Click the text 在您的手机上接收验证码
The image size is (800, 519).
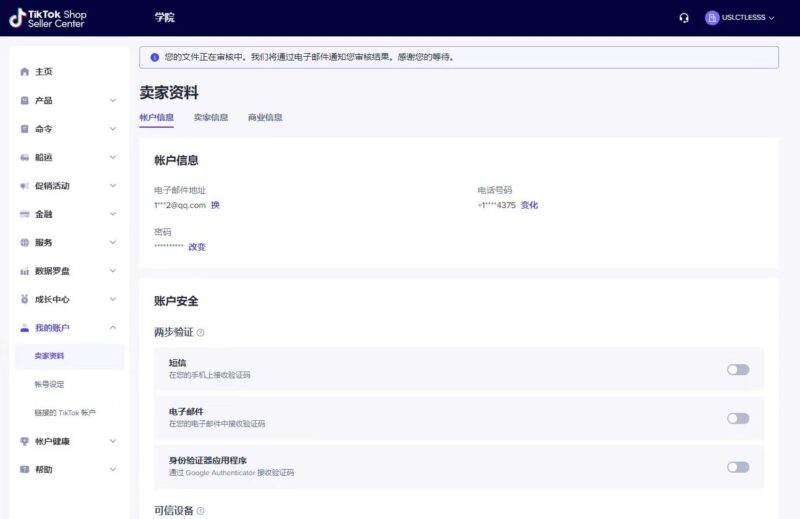pyautogui.click(x=210, y=375)
